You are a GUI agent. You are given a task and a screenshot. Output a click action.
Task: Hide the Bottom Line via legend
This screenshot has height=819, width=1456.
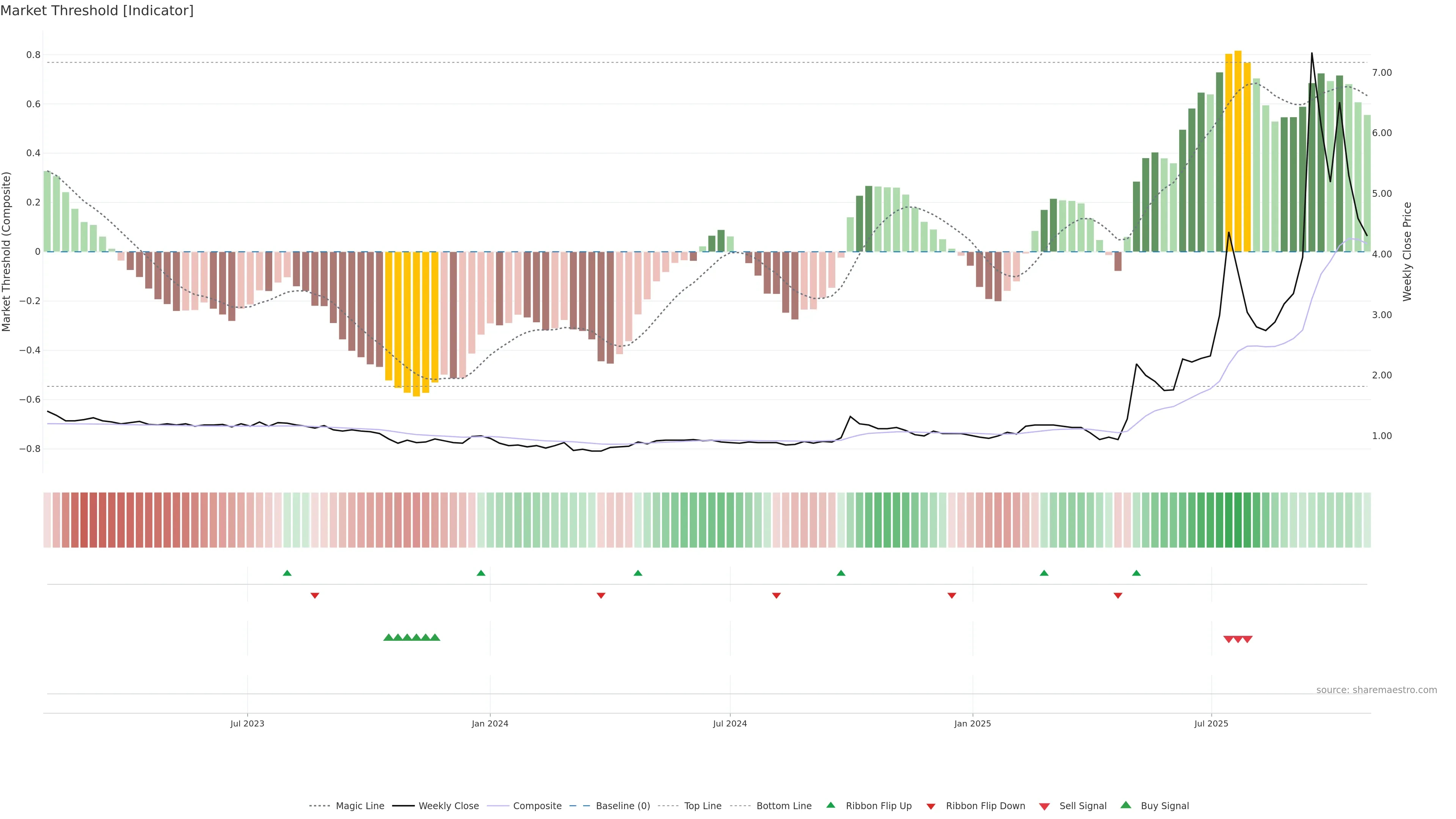tap(783, 806)
